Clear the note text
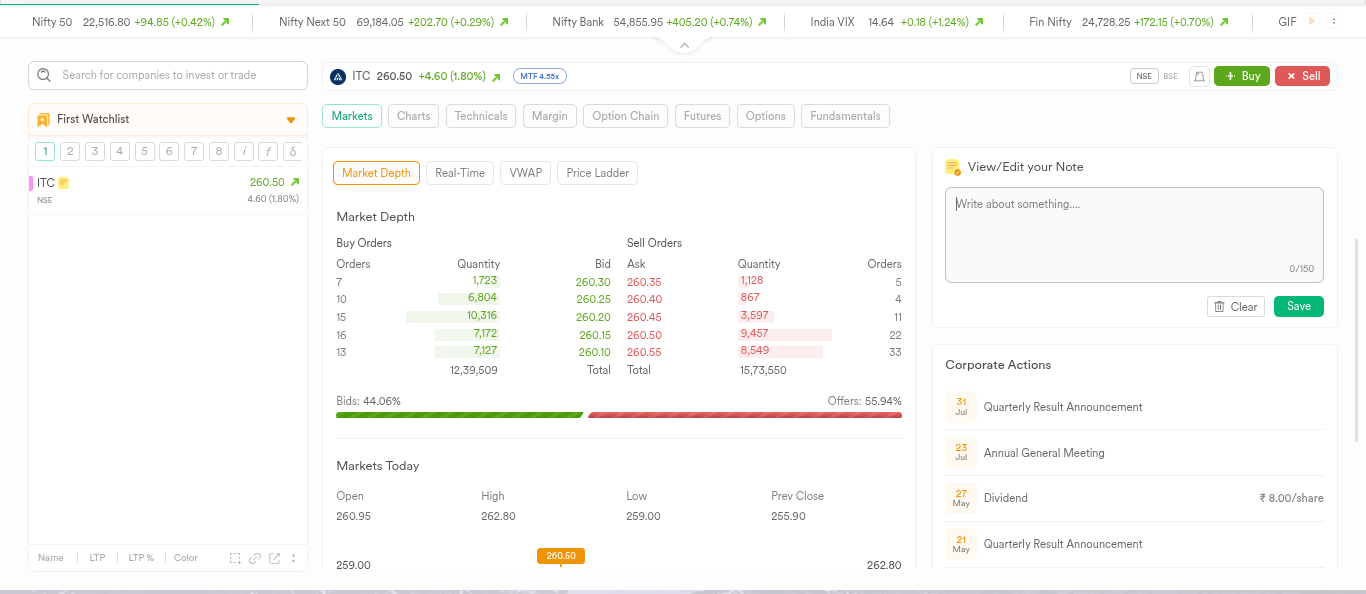The image size is (1366, 594). [x=1236, y=306]
